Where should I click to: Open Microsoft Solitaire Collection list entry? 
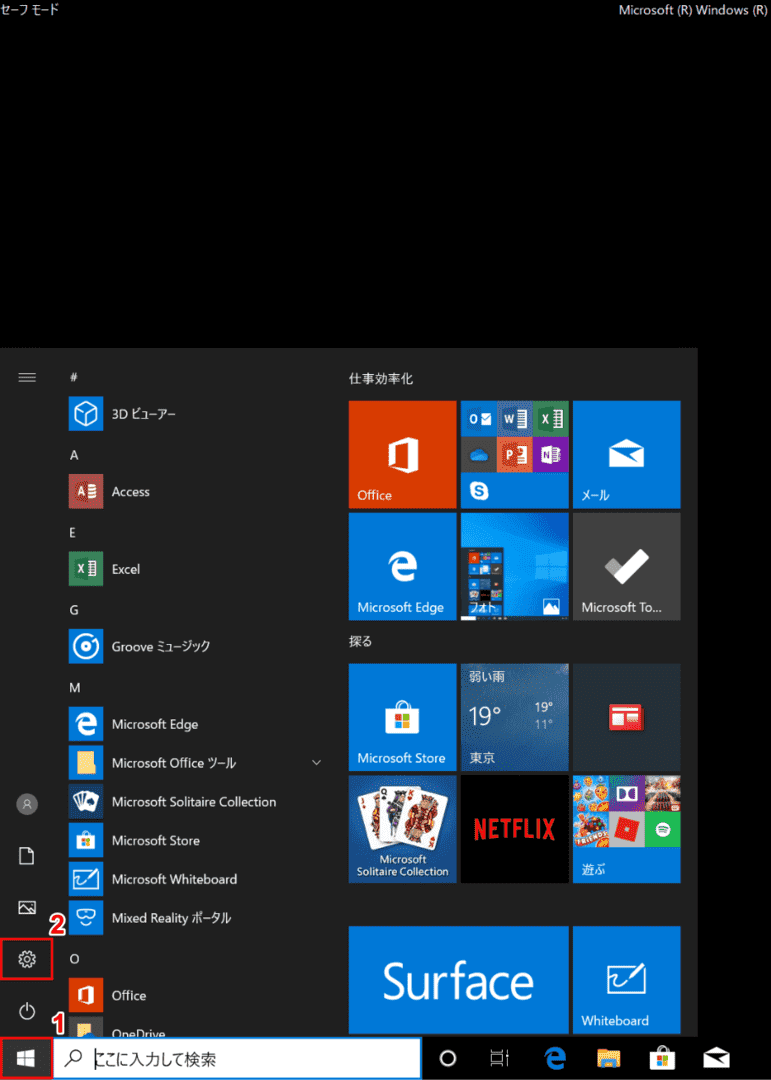(x=196, y=802)
